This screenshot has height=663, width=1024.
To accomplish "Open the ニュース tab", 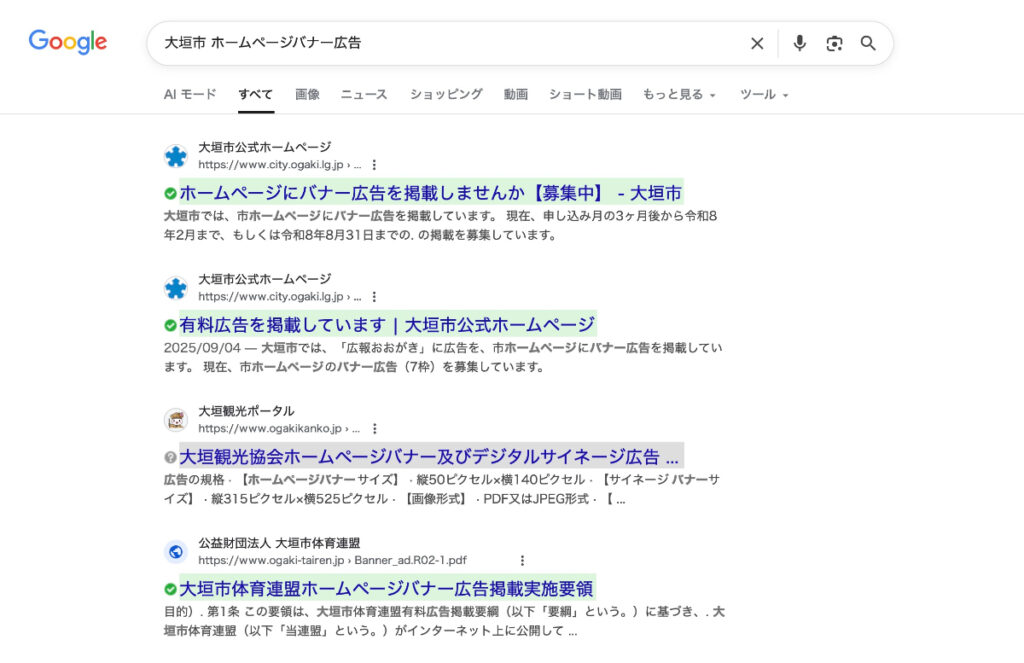I will (364, 94).
